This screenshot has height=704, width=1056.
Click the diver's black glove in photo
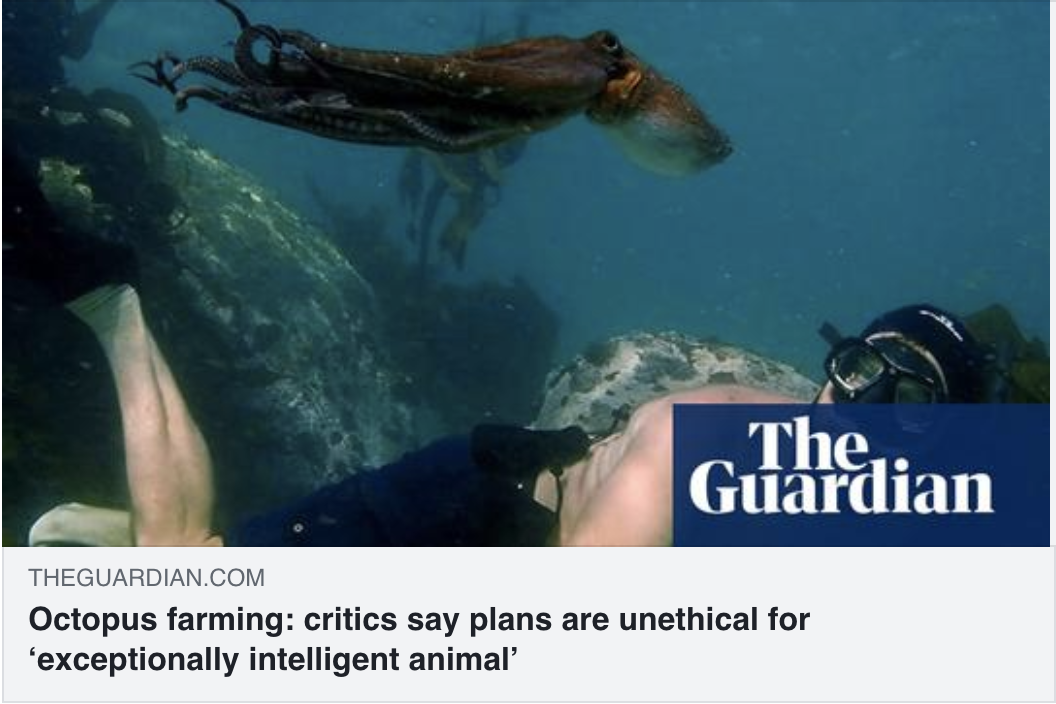pos(532,448)
